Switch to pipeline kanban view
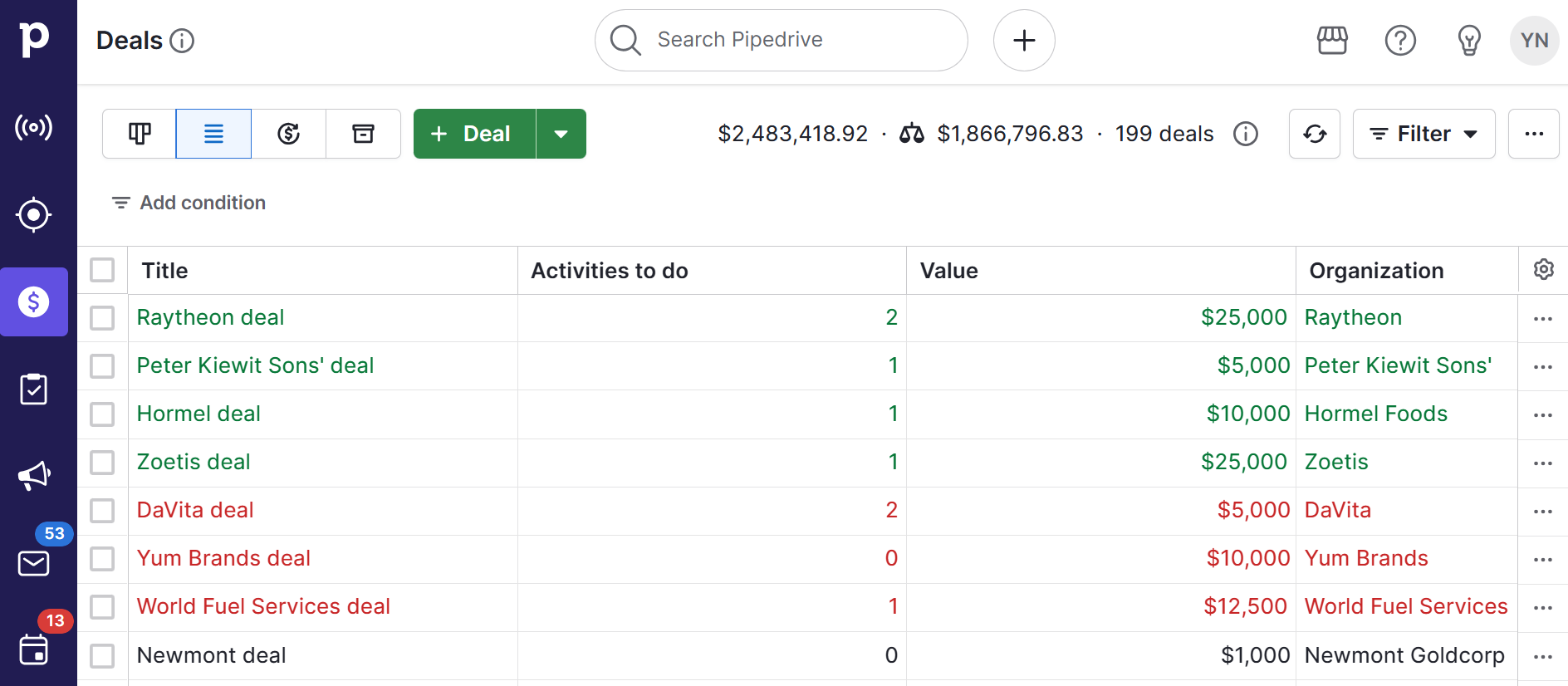 pyautogui.click(x=140, y=134)
